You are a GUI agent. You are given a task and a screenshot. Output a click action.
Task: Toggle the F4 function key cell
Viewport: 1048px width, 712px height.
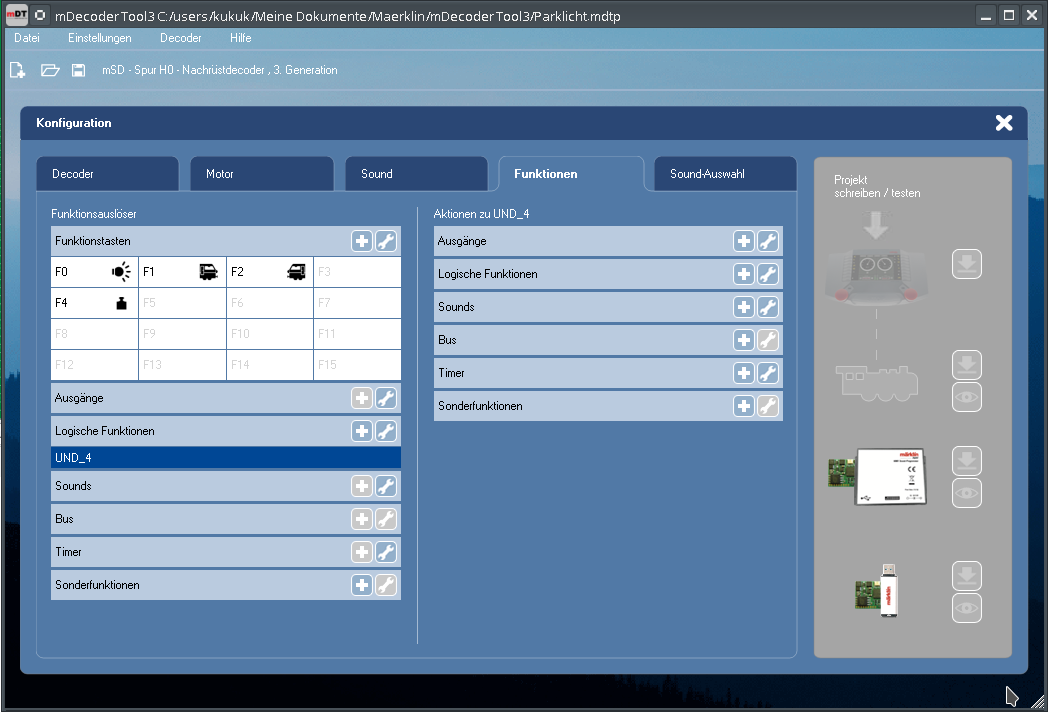(94, 303)
